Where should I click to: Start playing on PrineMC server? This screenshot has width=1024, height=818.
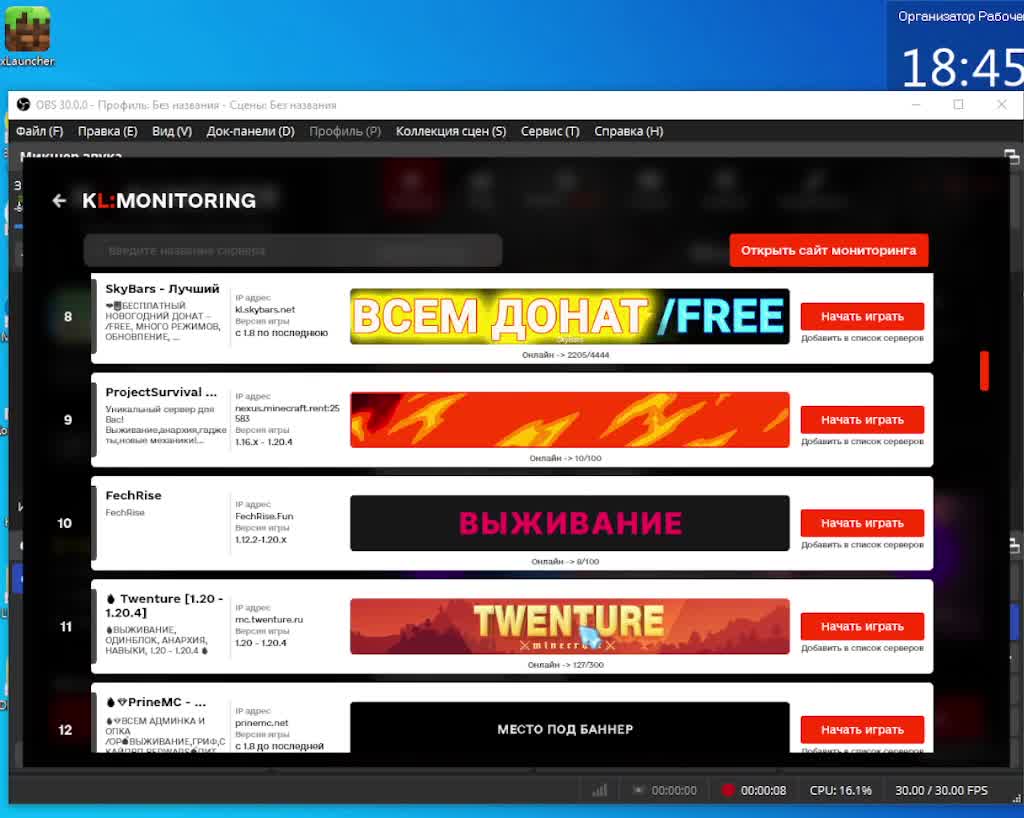tap(862, 730)
